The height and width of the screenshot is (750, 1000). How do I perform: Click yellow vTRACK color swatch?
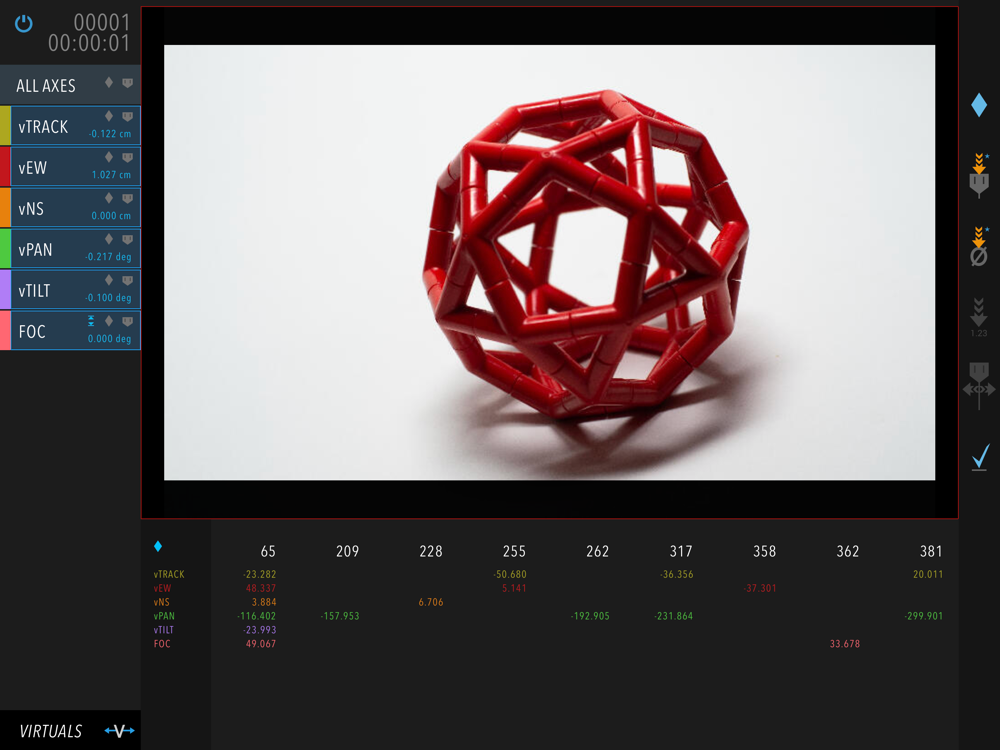(5, 126)
